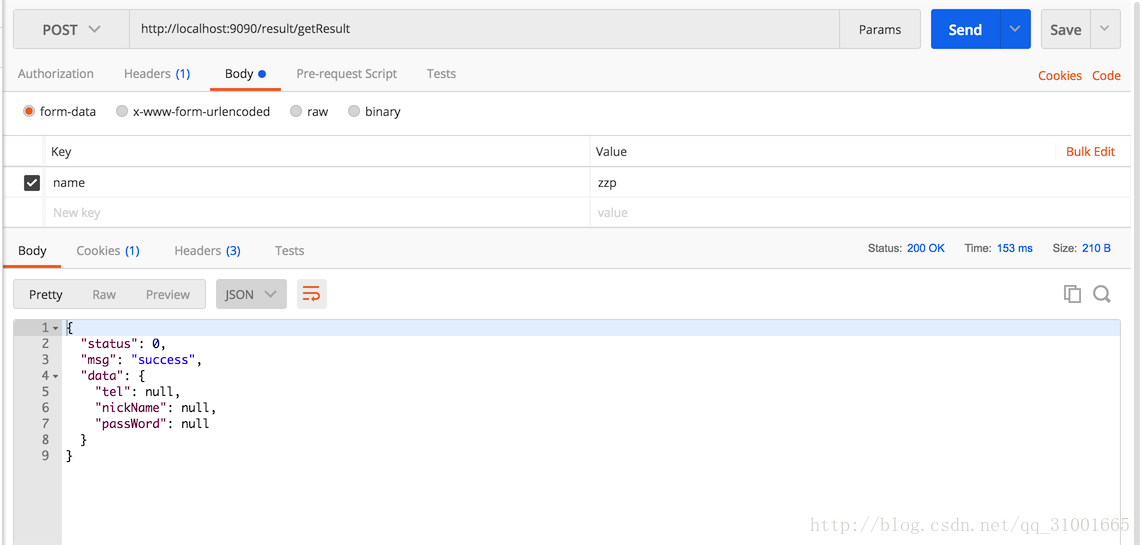Select the response Body tab
Screen dimensions: 1141x545
coord(32,250)
